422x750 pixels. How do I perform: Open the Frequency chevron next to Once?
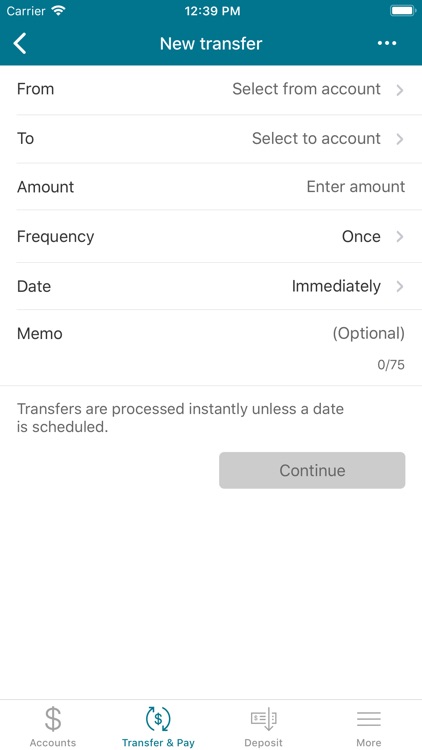point(400,237)
